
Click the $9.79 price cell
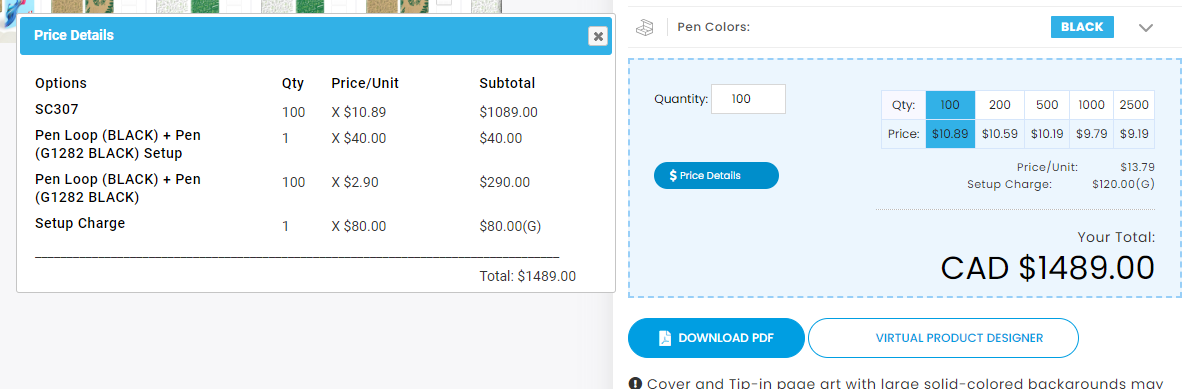tap(1091, 133)
